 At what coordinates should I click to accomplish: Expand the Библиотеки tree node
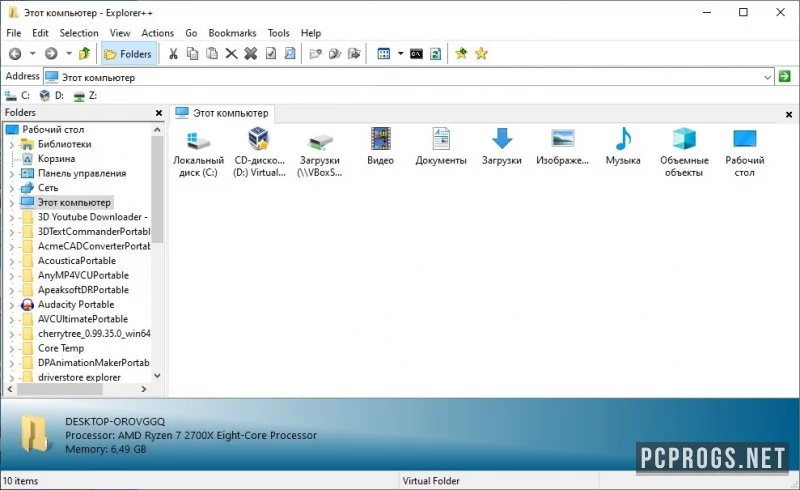point(12,144)
